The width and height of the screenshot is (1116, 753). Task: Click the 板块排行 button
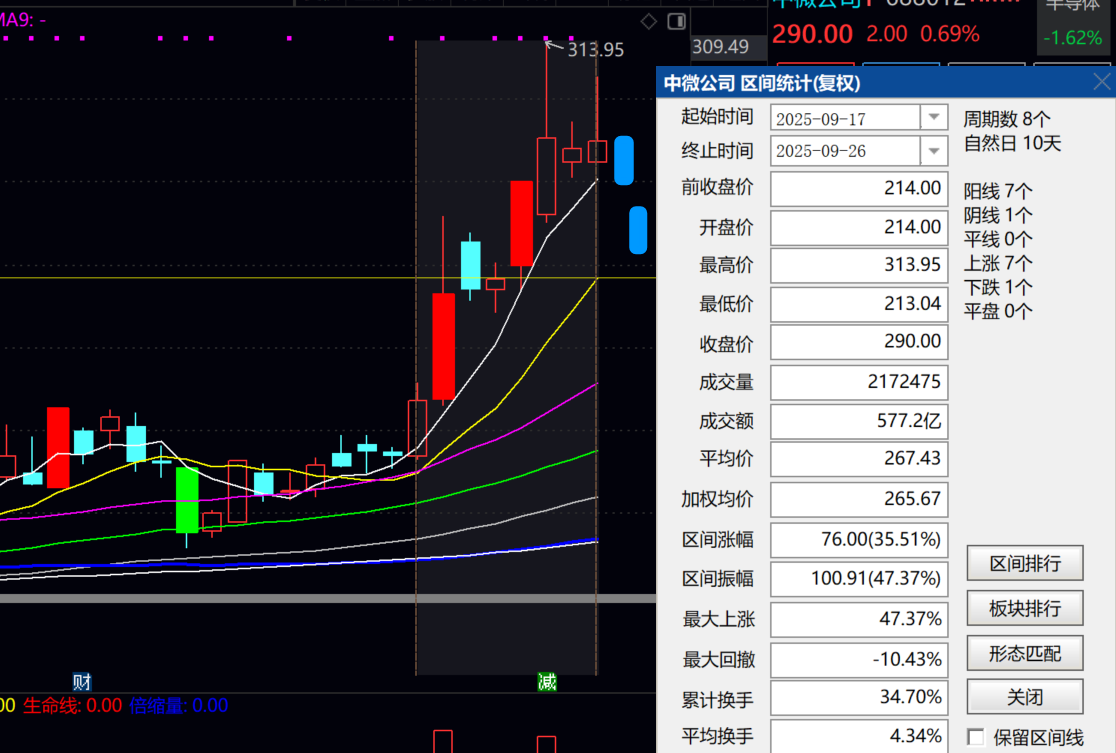[1025, 608]
